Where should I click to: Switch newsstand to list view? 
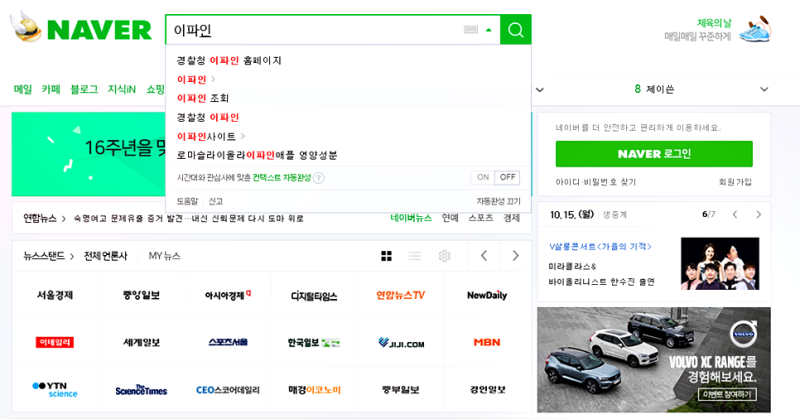pyautogui.click(x=415, y=256)
